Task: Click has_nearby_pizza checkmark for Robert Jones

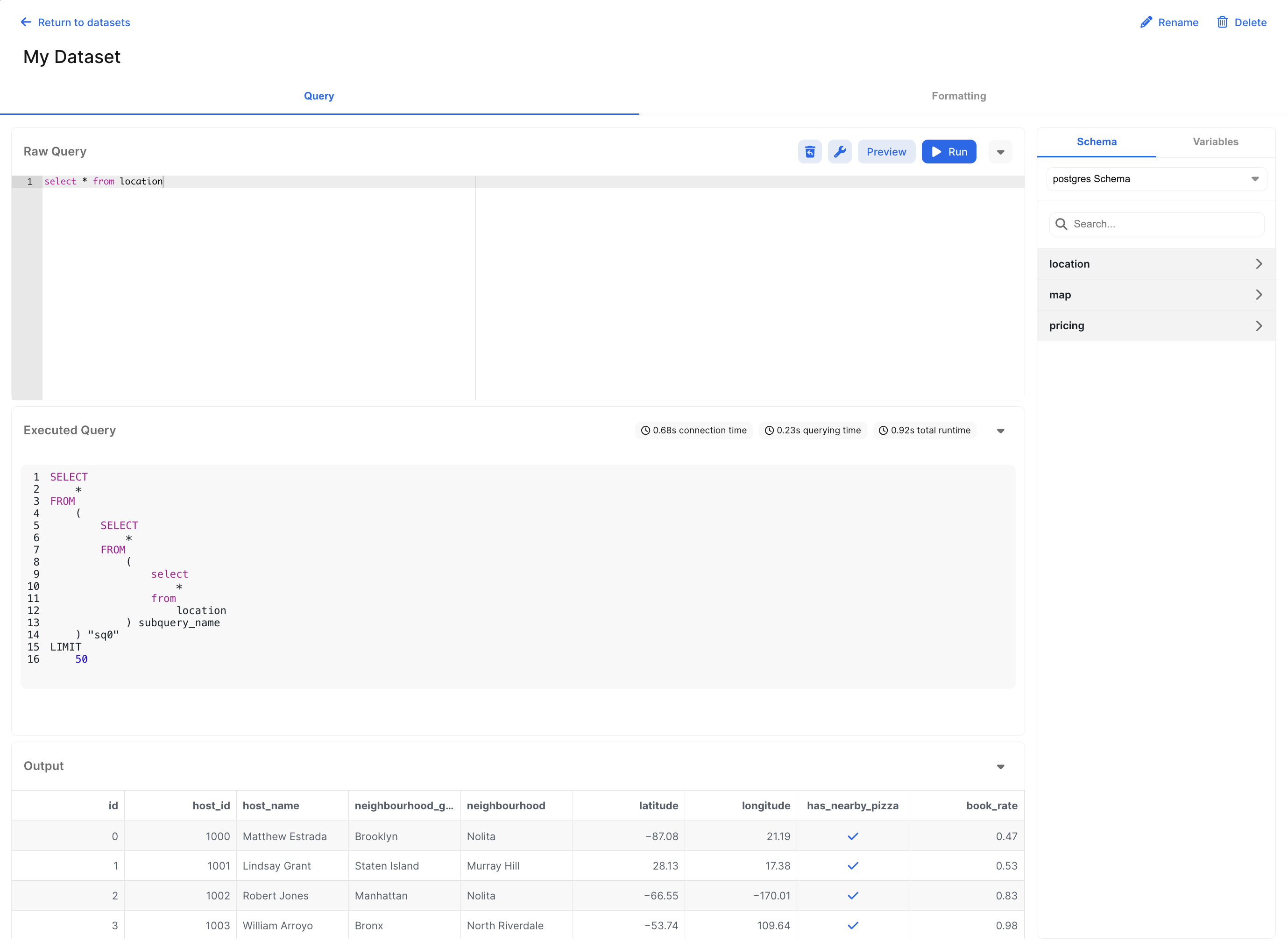Action: pos(853,895)
